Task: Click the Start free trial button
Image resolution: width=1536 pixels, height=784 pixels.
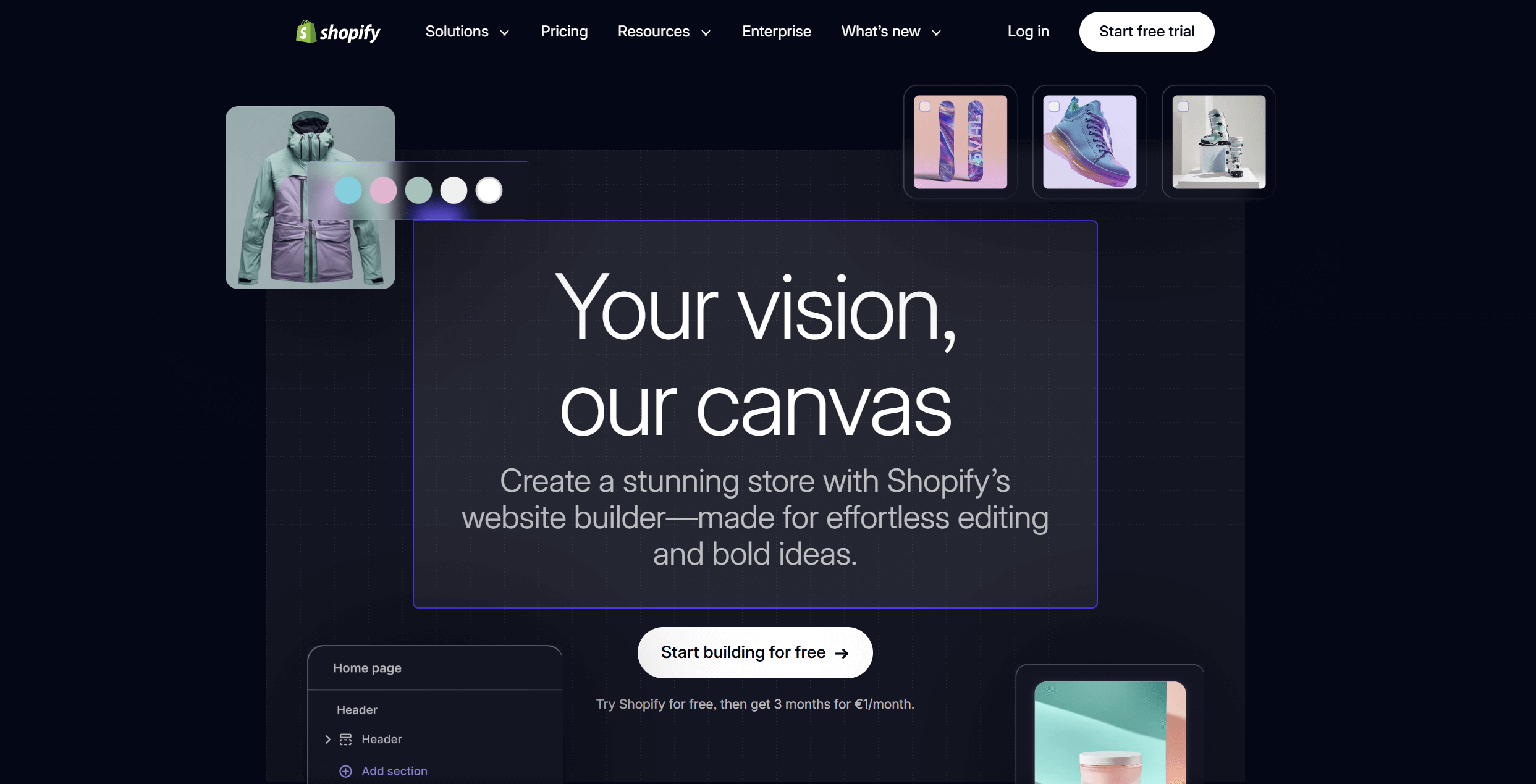Action: (1146, 32)
